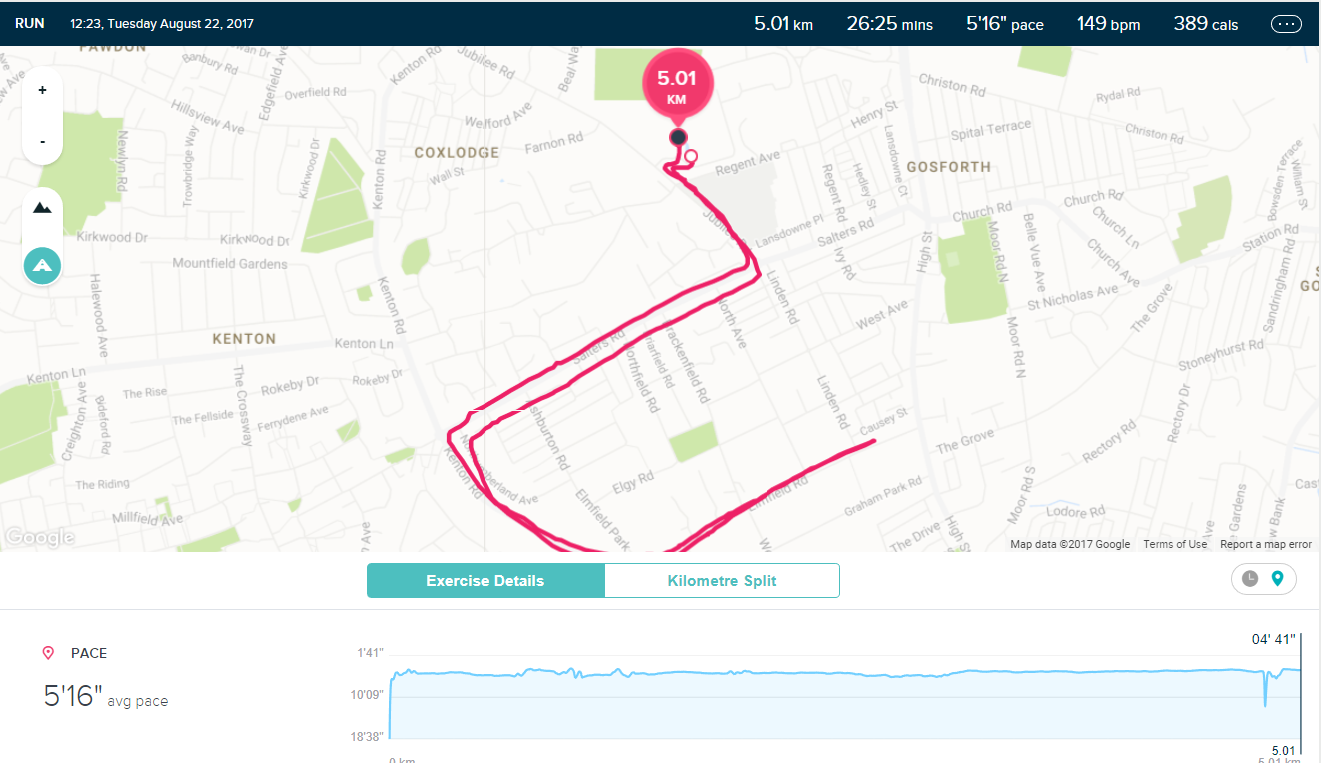
Task: Open the Terms of Use link
Action: 1175,543
